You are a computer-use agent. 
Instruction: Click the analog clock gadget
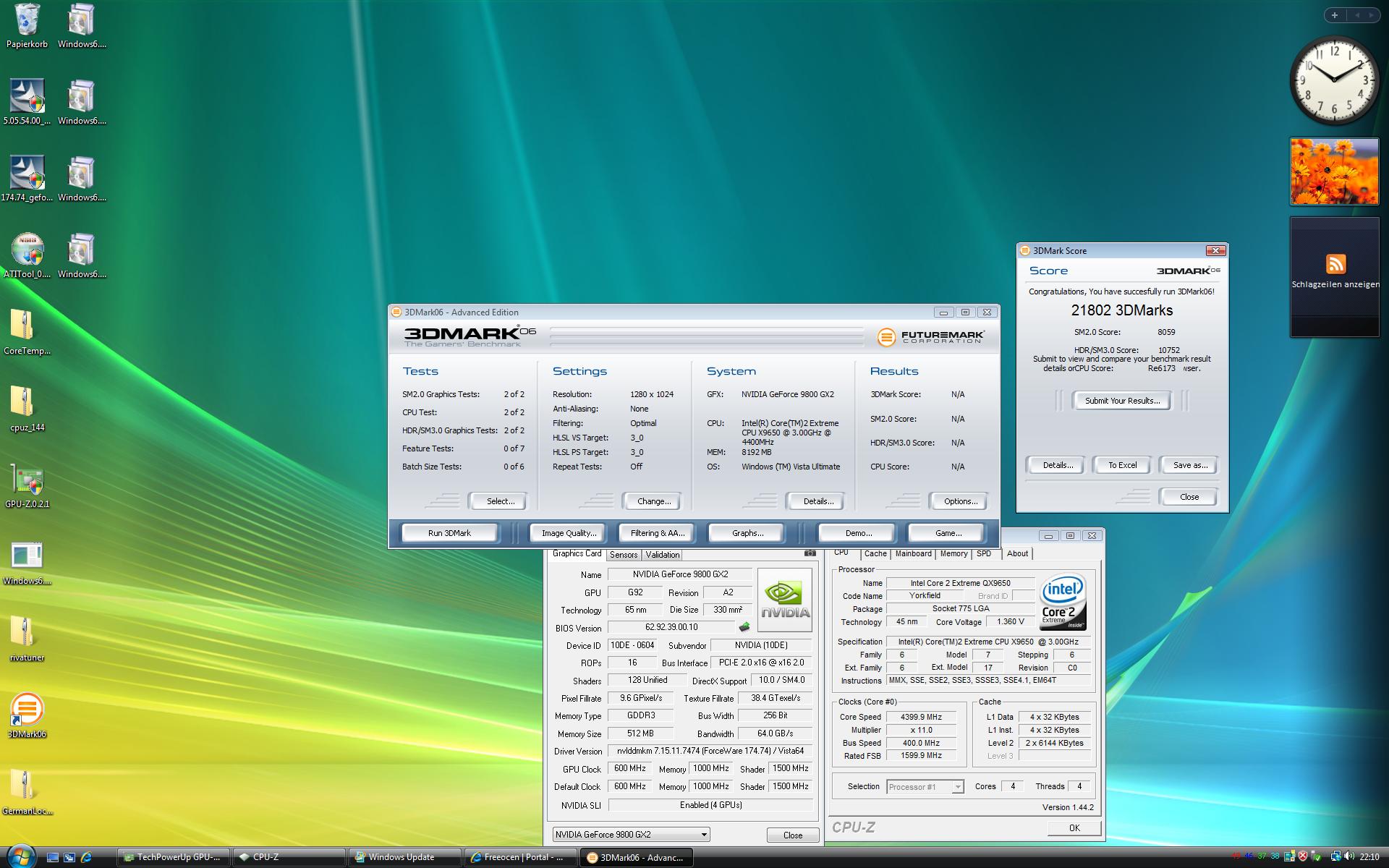(1334, 80)
